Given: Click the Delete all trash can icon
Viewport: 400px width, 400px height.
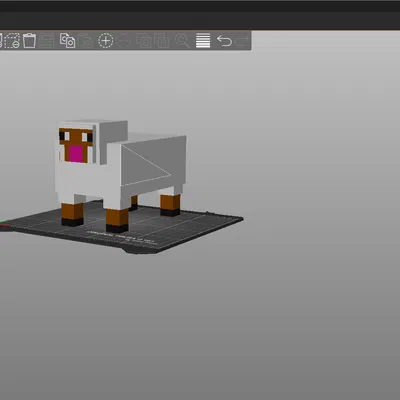Looking at the screenshot, I should pyautogui.click(x=29, y=41).
